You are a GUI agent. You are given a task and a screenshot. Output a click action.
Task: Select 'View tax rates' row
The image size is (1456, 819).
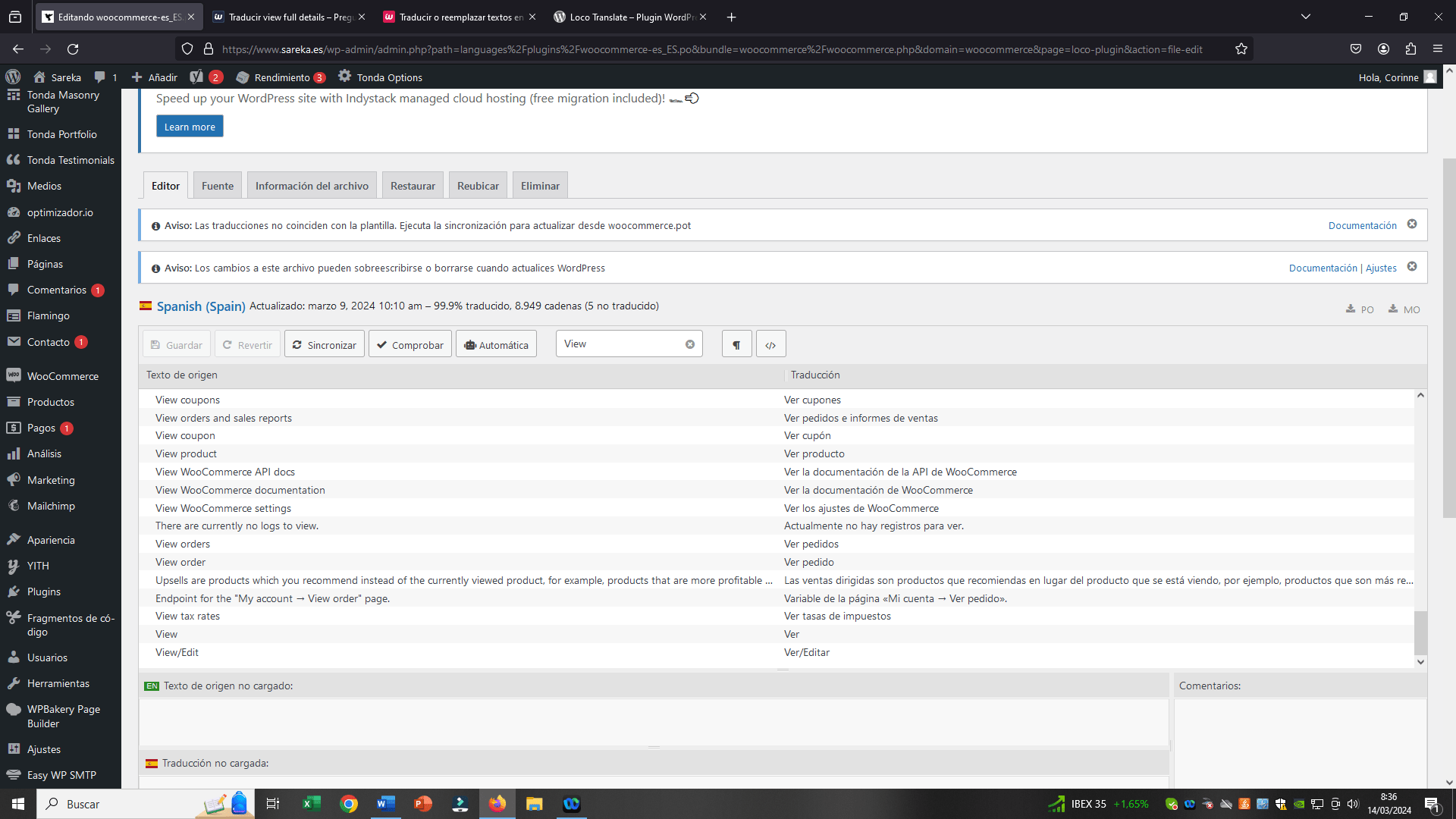pyautogui.click(x=777, y=616)
